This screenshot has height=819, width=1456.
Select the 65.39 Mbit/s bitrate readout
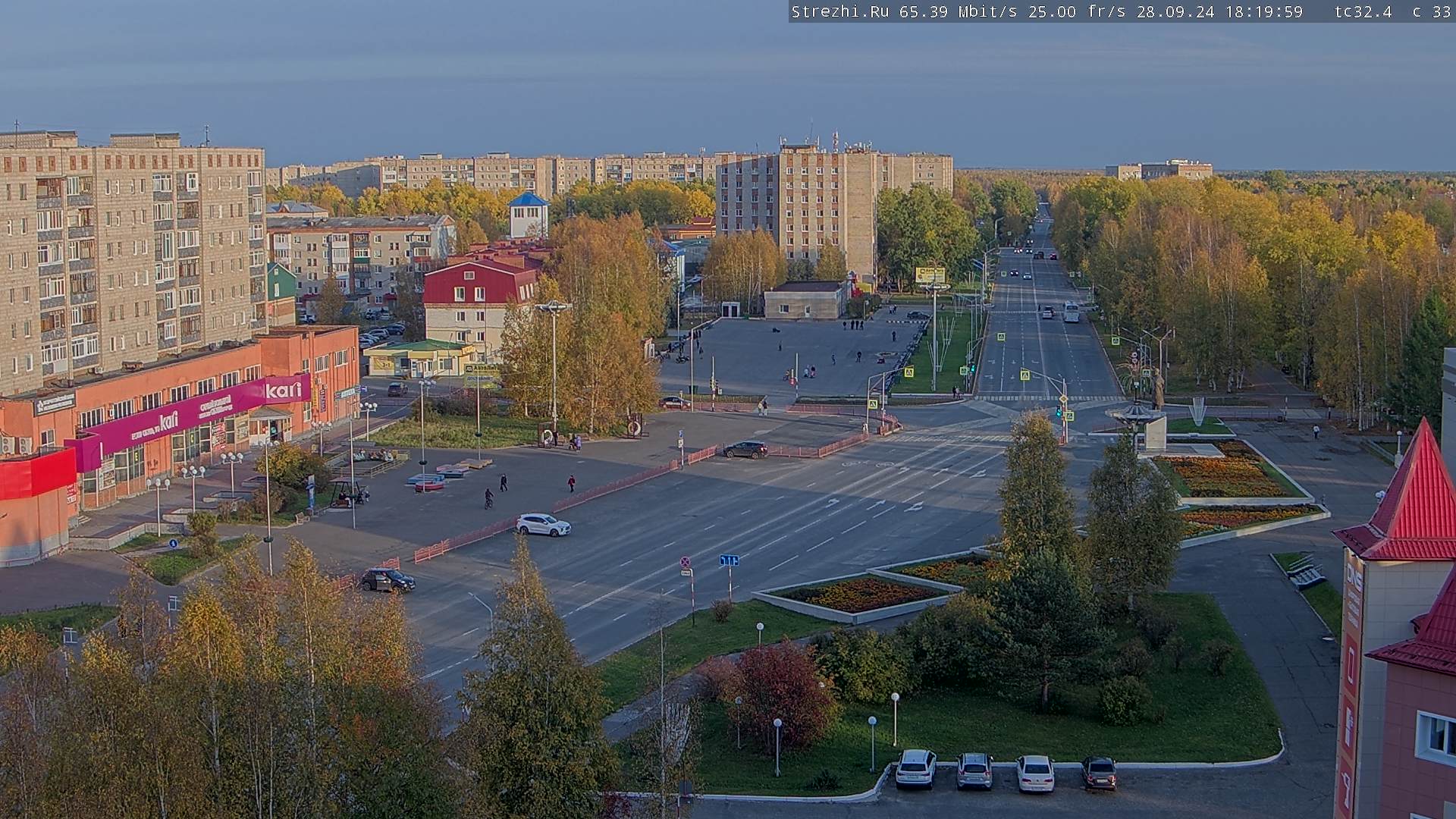pos(959,11)
